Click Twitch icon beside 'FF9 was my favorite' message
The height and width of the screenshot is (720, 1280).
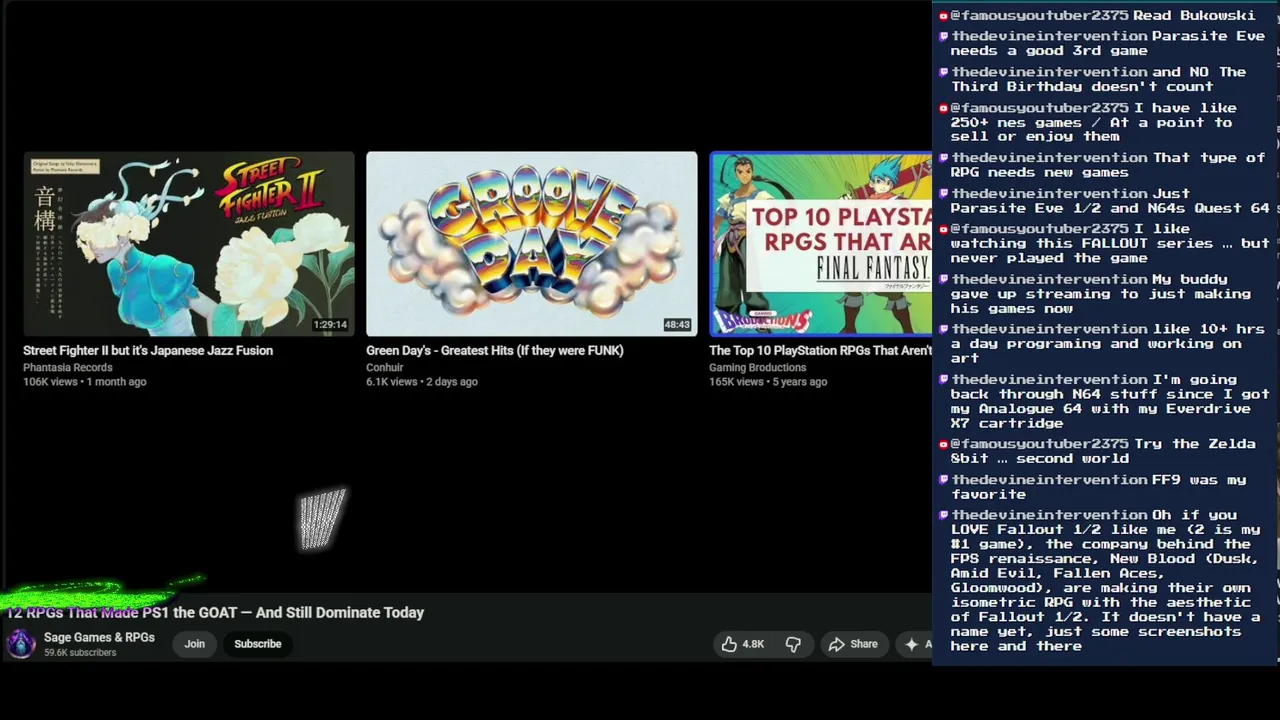(x=943, y=480)
